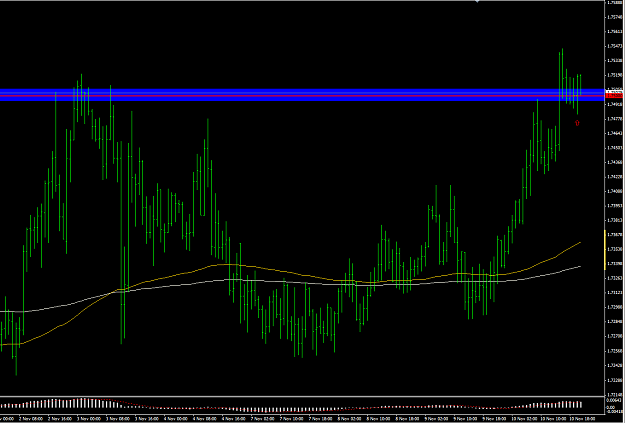Click the white histogram indicator in the sub-window
The height and width of the screenshot is (423, 625).
(291, 404)
